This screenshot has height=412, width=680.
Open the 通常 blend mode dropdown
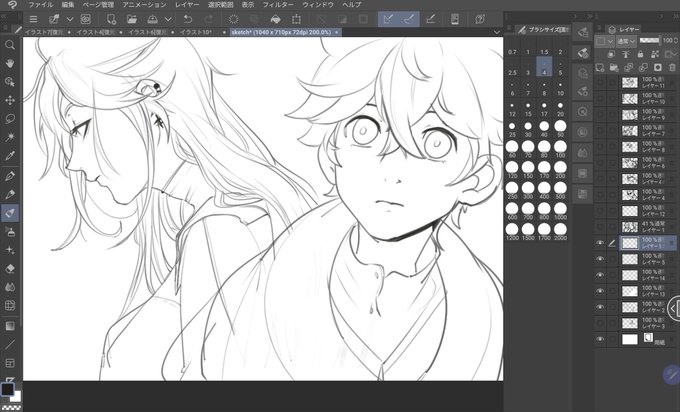(626, 41)
